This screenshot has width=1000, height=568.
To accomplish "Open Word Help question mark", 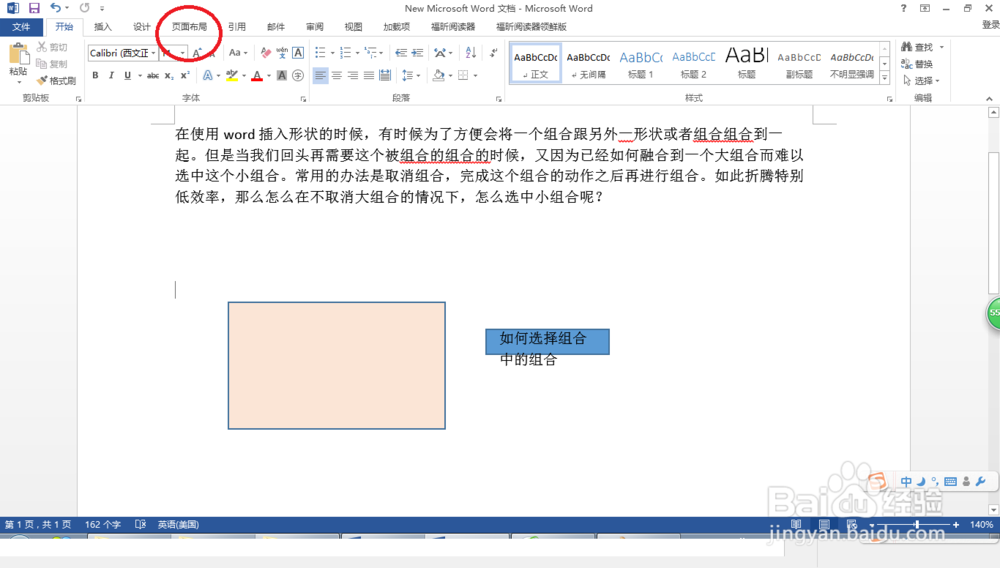I will click(x=903, y=8).
